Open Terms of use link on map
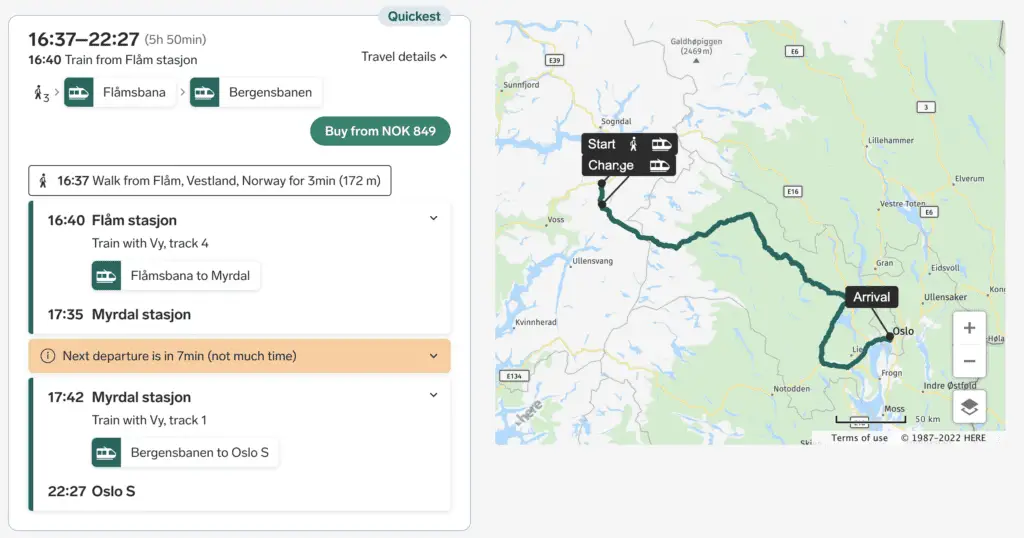The image size is (1024, 538). (x=859, y=438)
